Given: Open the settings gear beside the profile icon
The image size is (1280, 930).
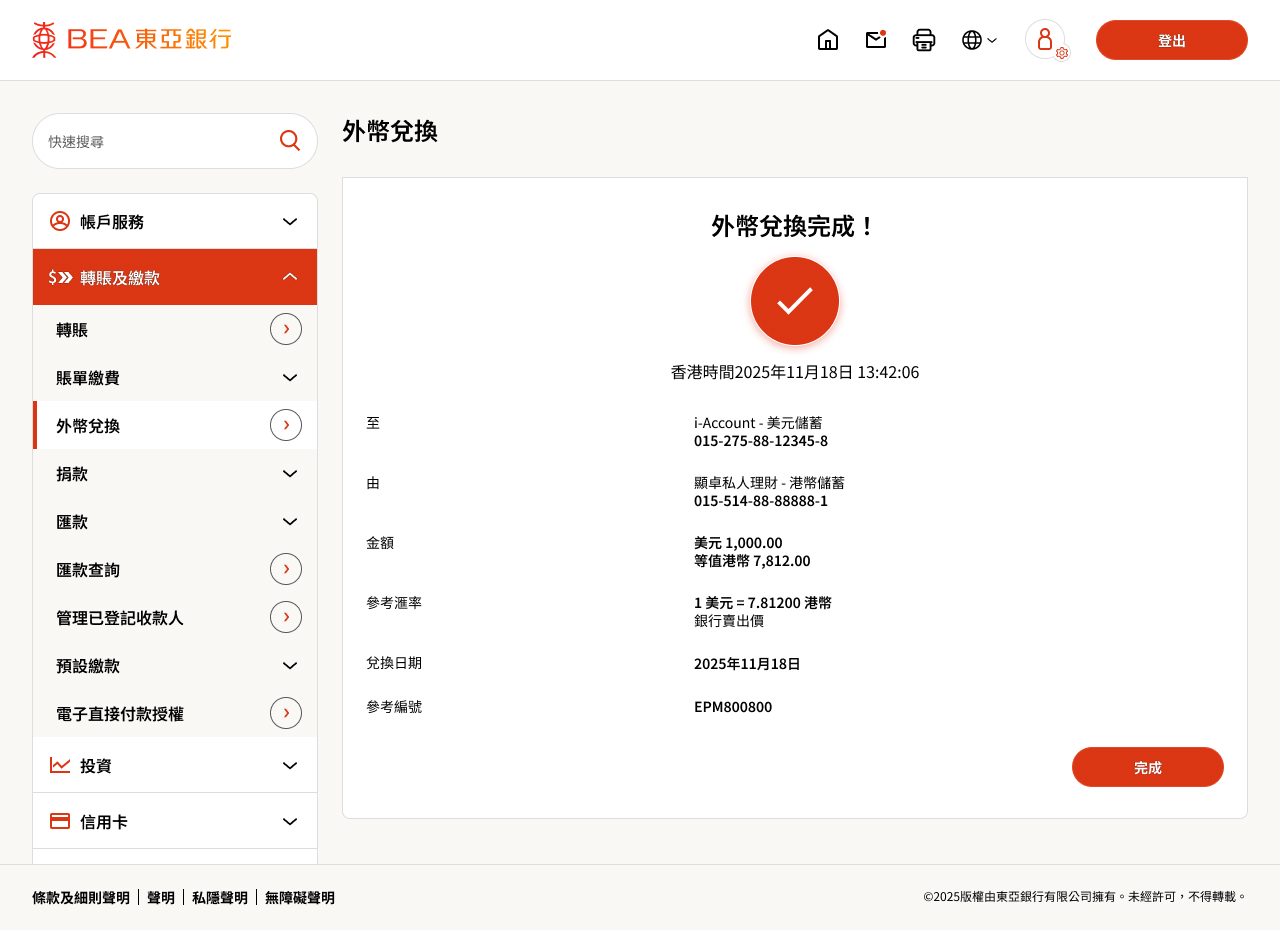Looking at the screenshot, I should click(1061, 54).
